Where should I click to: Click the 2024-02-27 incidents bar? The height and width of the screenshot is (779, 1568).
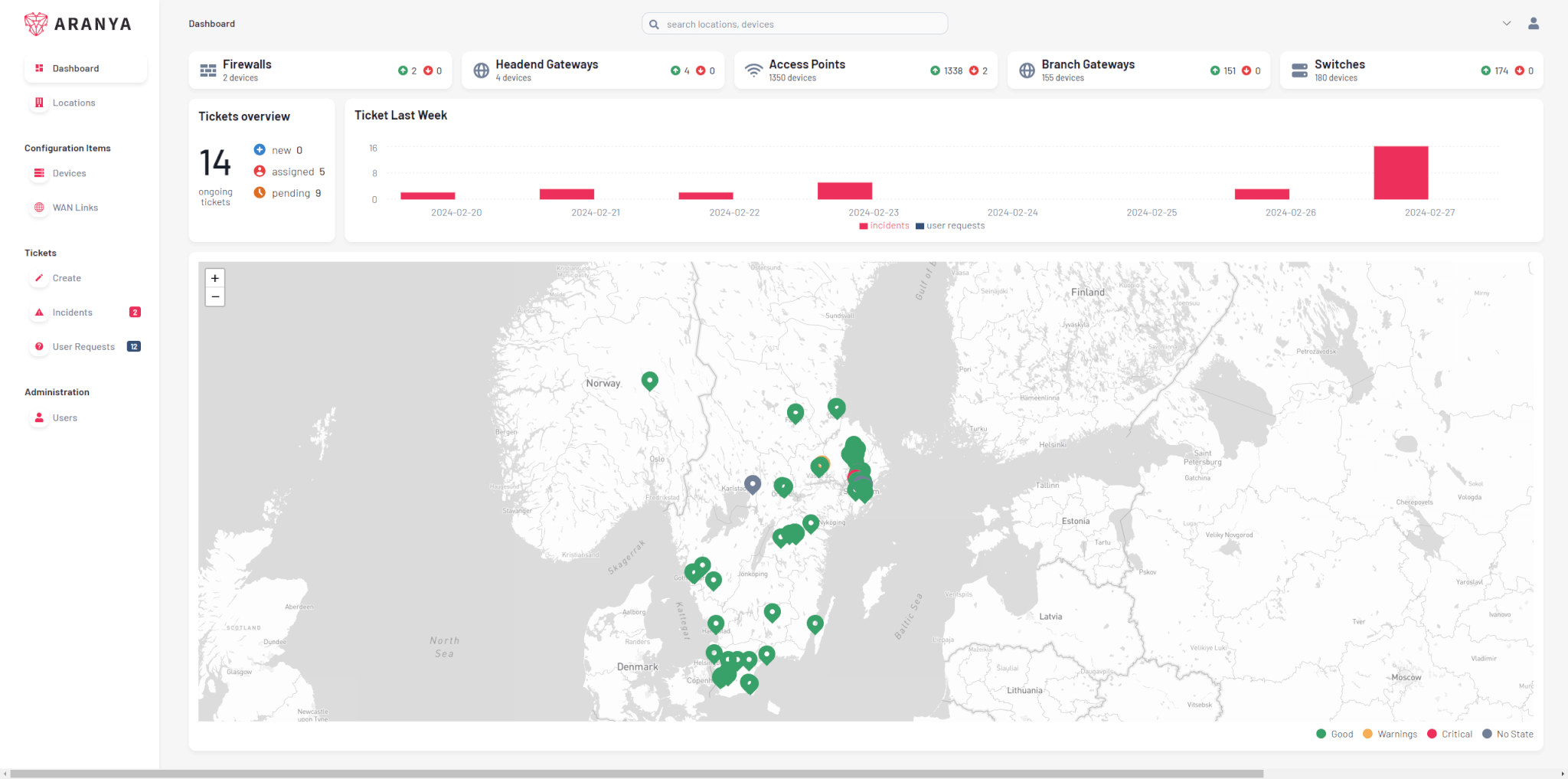pos(1400,173)
